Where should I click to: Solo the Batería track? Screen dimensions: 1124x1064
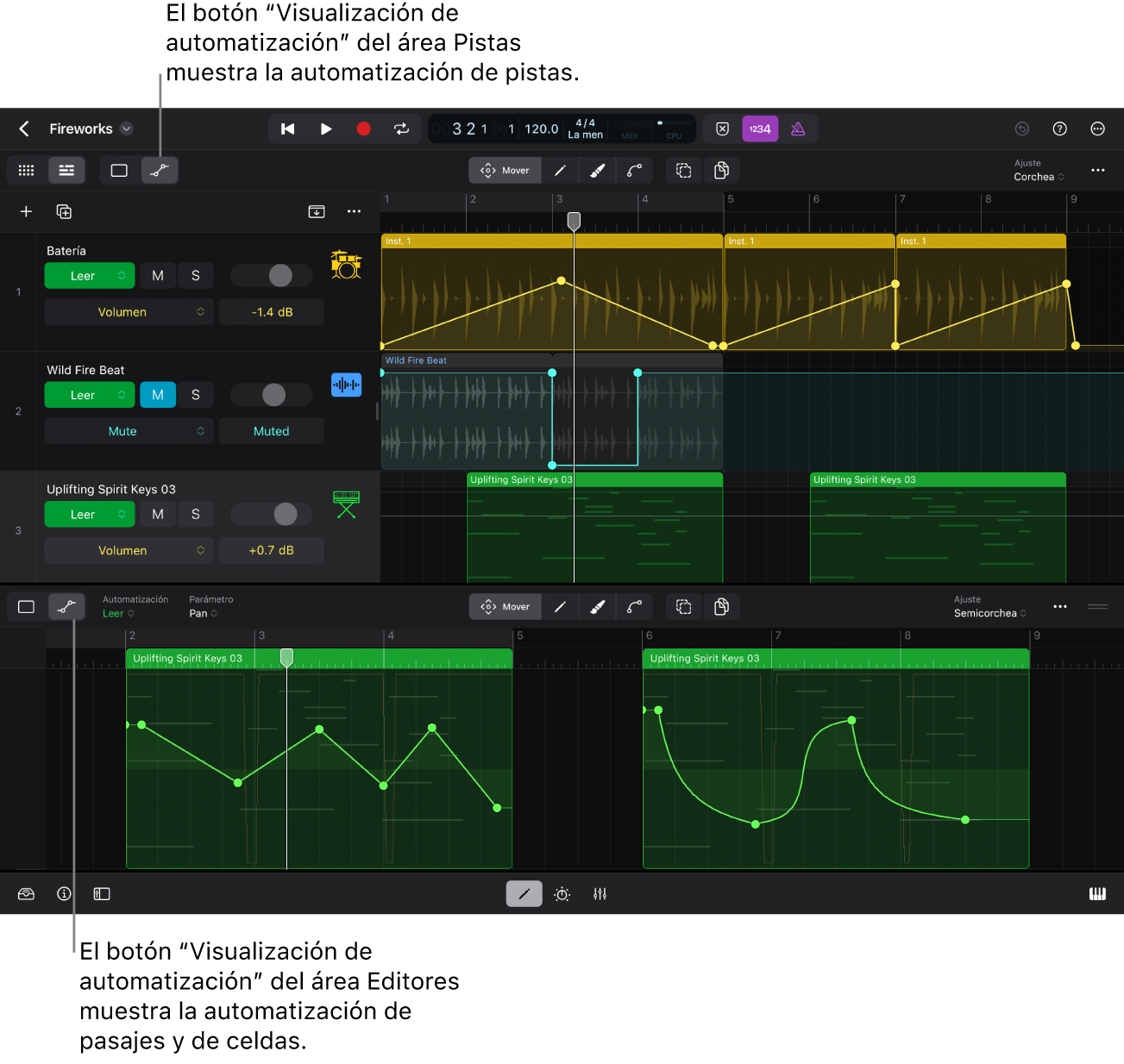[x=196, y=276]
